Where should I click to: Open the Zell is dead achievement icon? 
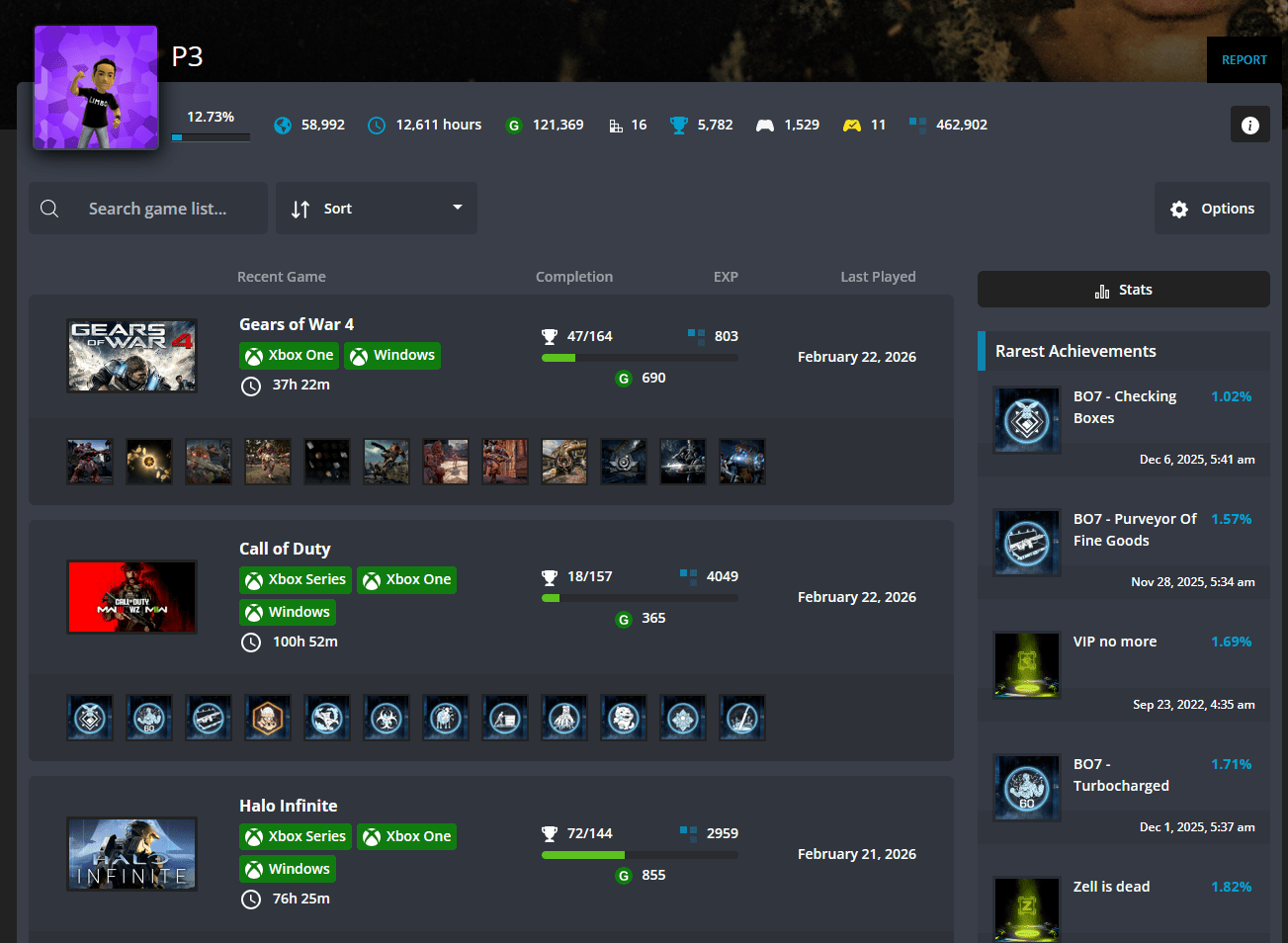coord(1026,909)
